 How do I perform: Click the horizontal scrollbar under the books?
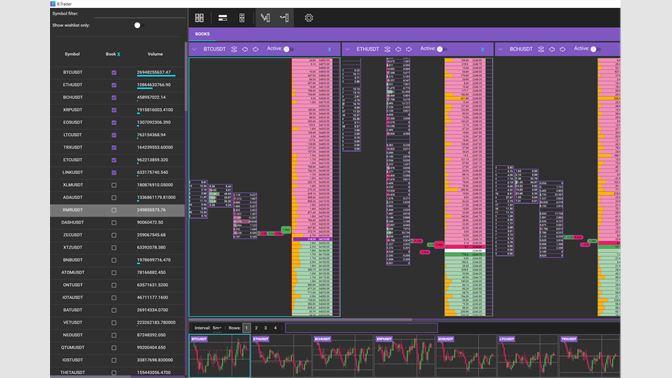tap(301, 320)
